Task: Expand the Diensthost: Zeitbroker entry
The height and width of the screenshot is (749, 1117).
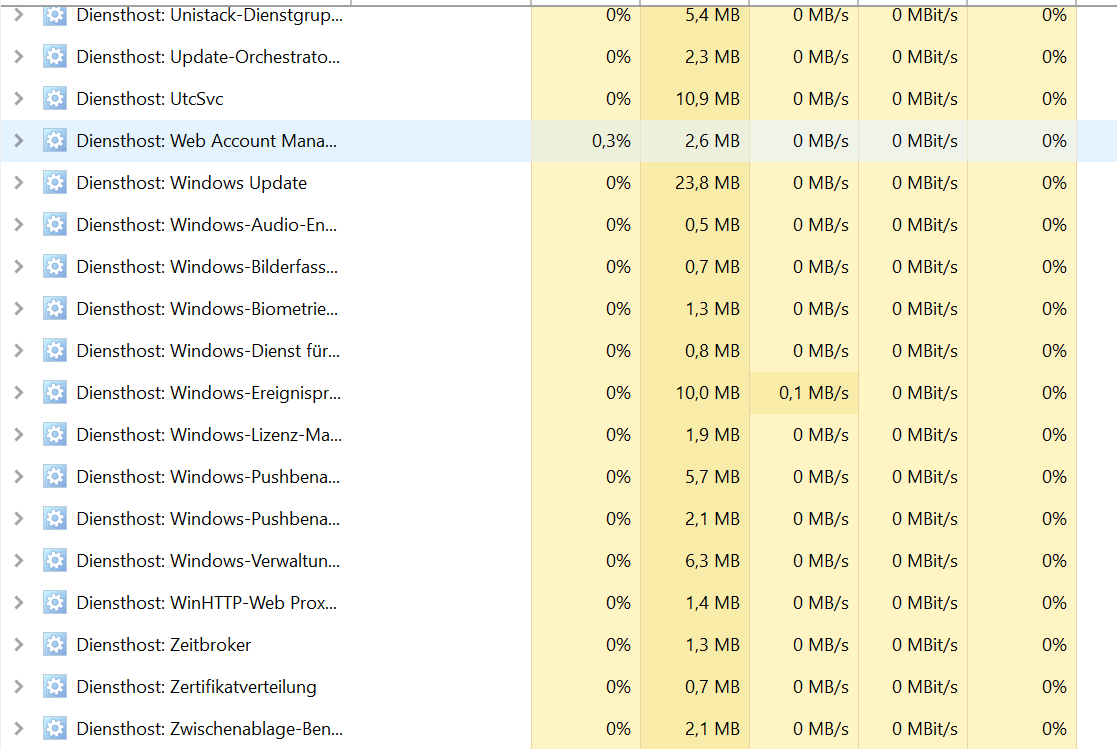Action: click(19, 645)
